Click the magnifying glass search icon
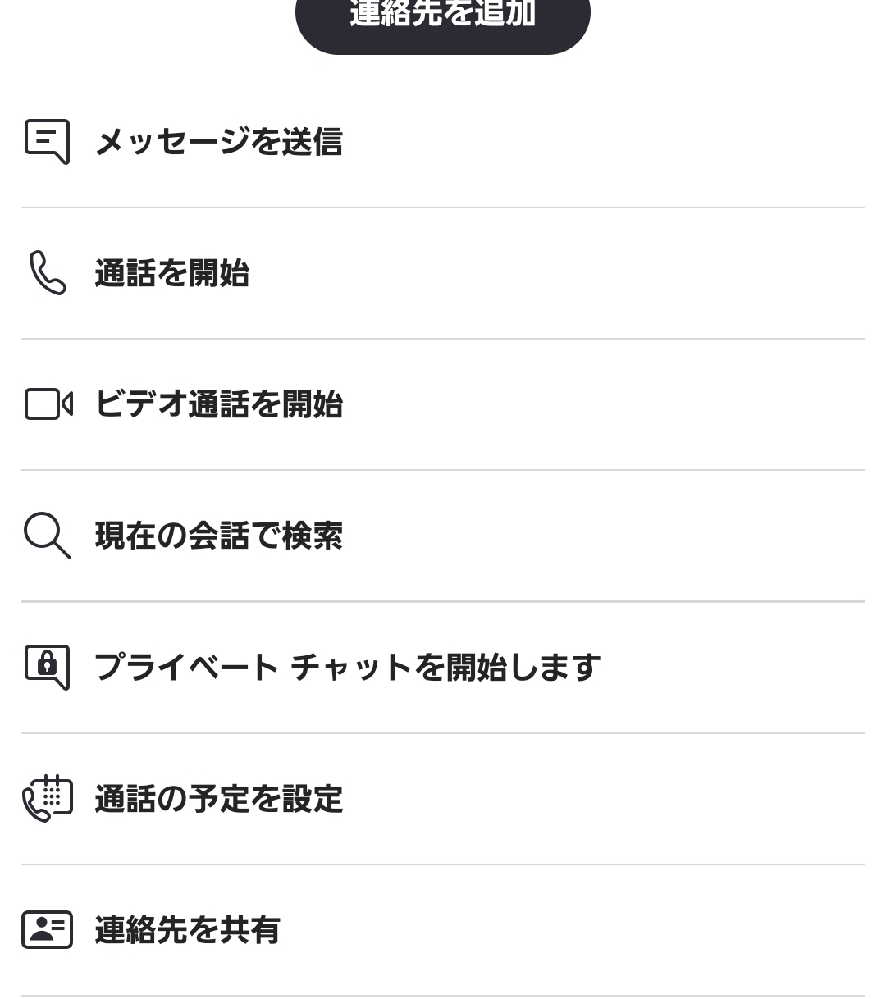The image size is (886, 999). (x=47, y=536)
